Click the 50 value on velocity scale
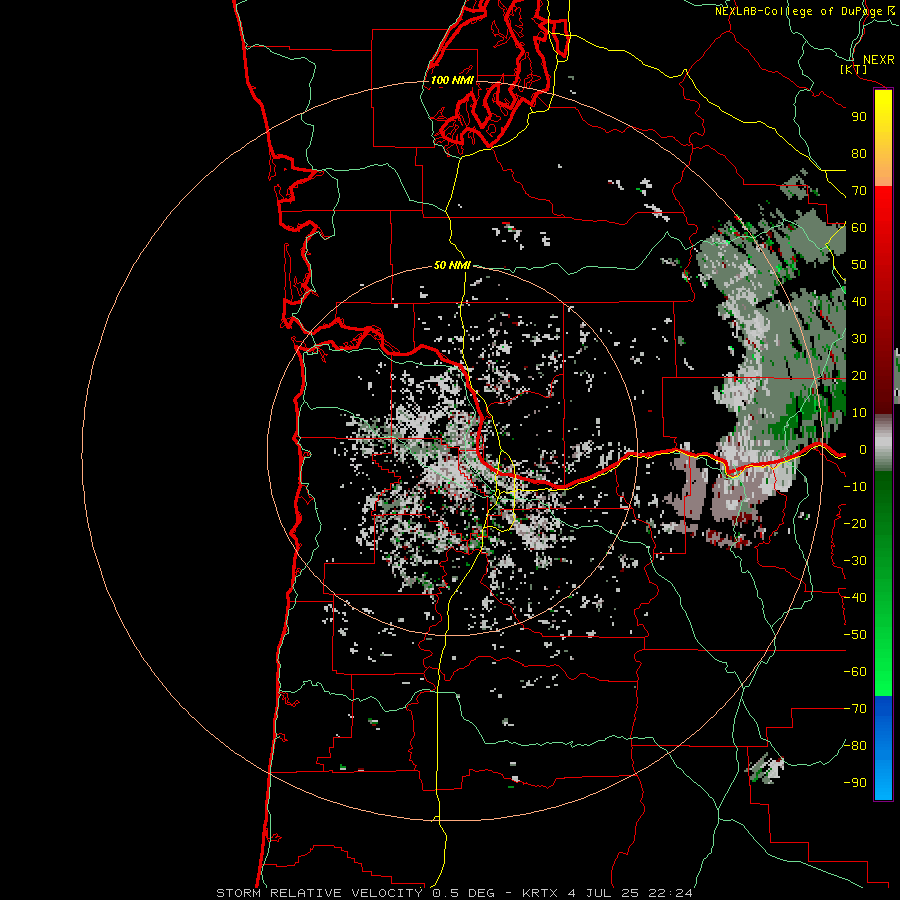Screen dimensions: 900x900 859,265
